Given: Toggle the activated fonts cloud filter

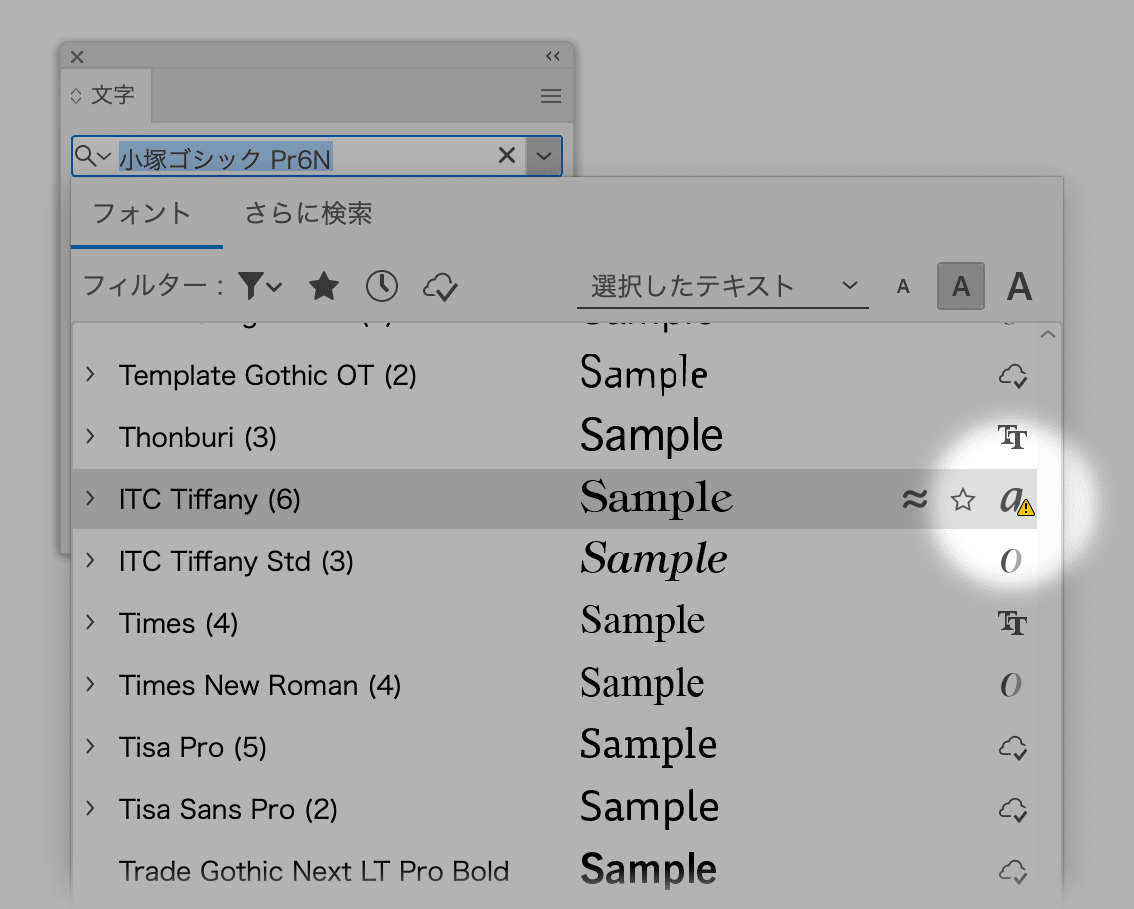Looking at the screenshot, I should [440, 286].
